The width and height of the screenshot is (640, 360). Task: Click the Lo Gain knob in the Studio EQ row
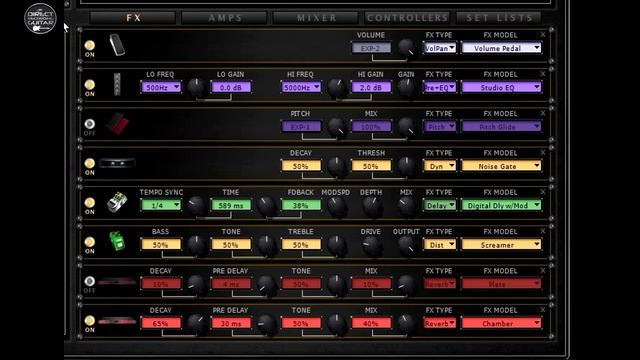pyautogui.click(x=196, y=87)
